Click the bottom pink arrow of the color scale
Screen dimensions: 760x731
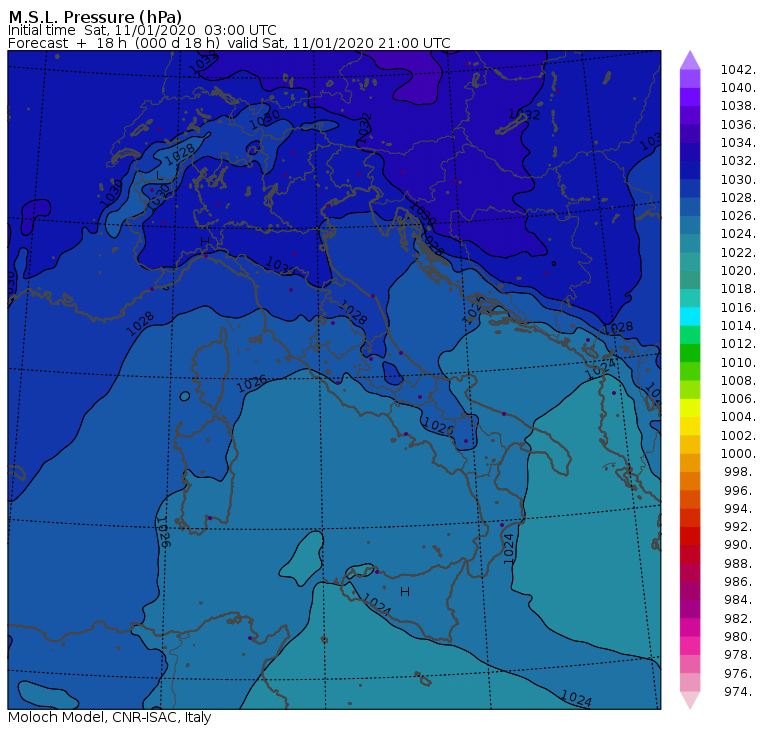[690, 699]
